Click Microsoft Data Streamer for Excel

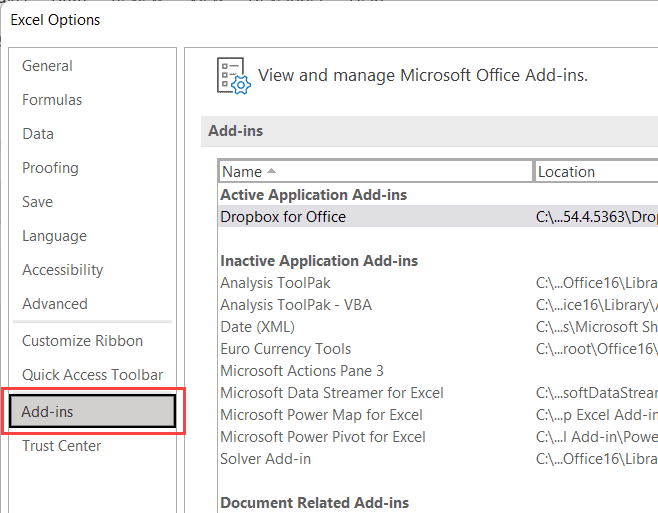point(331,393)
